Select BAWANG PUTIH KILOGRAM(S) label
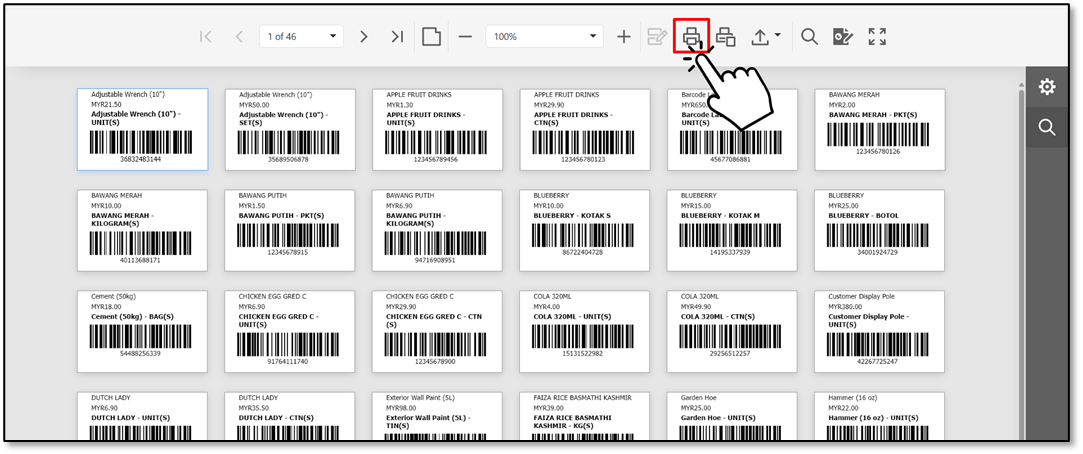This screenshot has height=454, width=1083. (437, 230)
